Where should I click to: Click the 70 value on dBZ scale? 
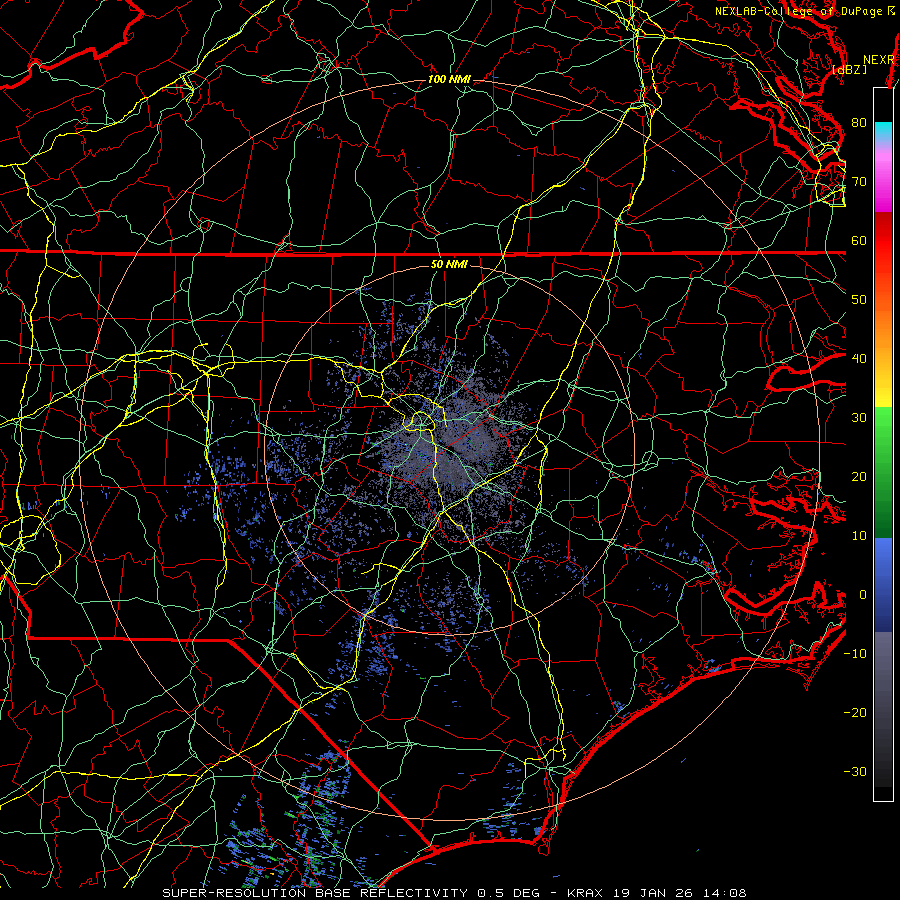pyautogui.click(x=859, y=182)
